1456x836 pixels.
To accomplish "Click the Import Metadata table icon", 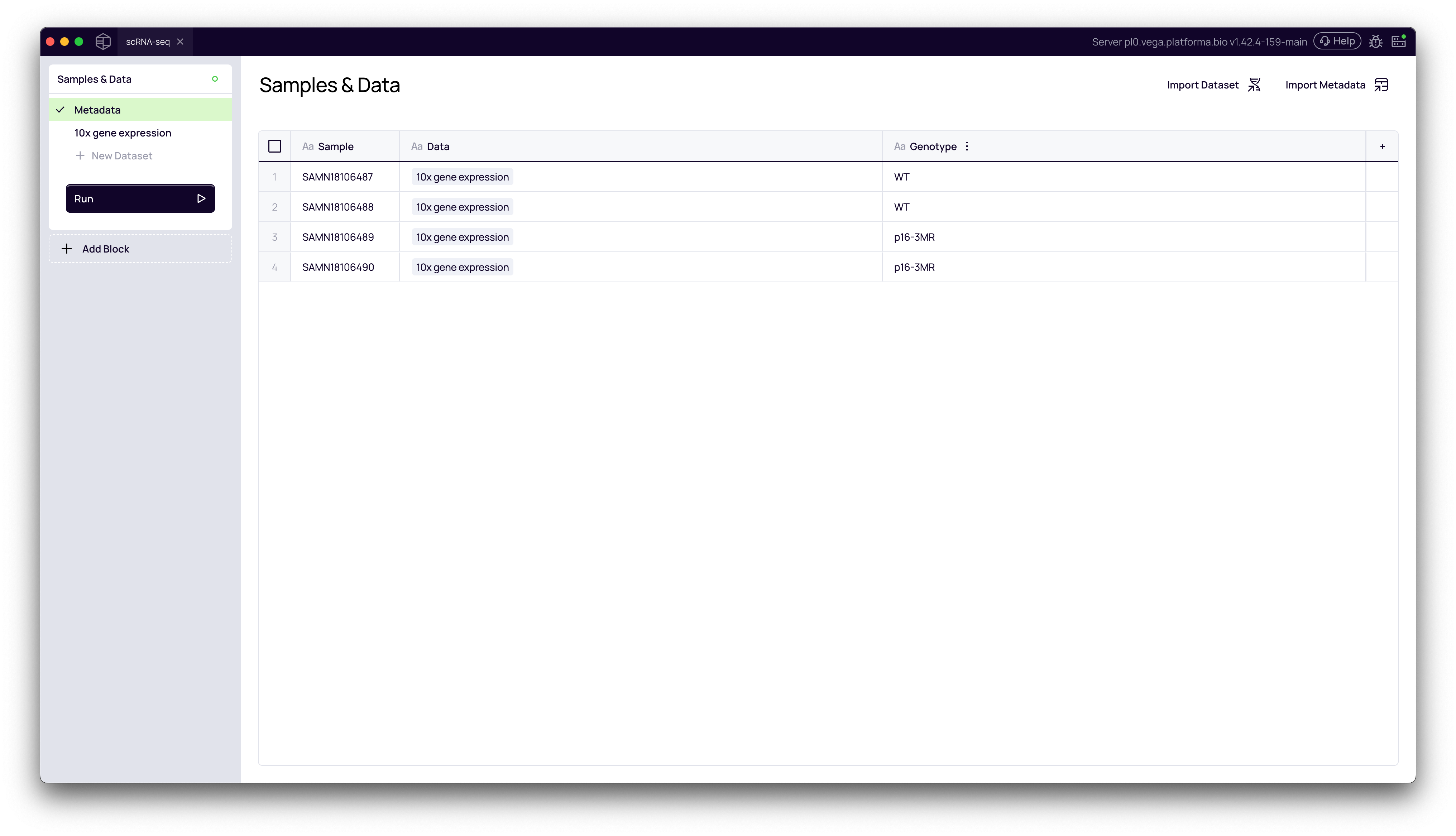I will click(1381, 85).
